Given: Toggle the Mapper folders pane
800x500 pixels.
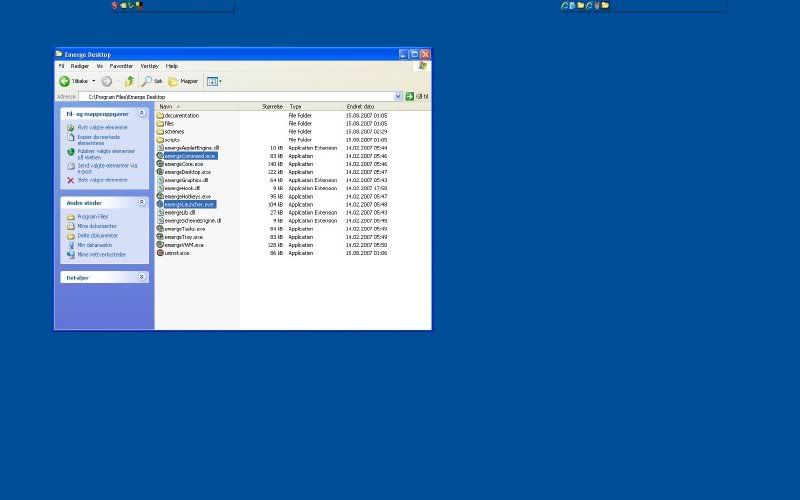Looking at the screenshot, I should pos(183,81).
